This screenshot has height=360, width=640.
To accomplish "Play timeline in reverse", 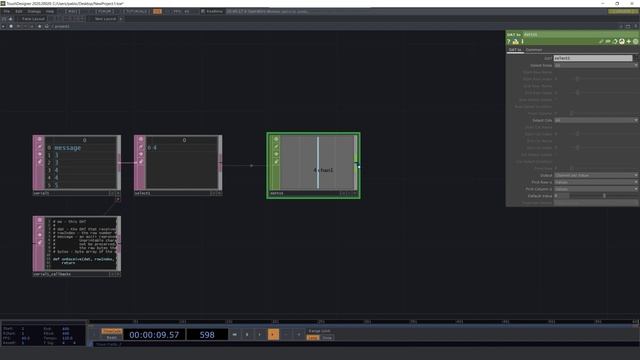I will (260, 334).
